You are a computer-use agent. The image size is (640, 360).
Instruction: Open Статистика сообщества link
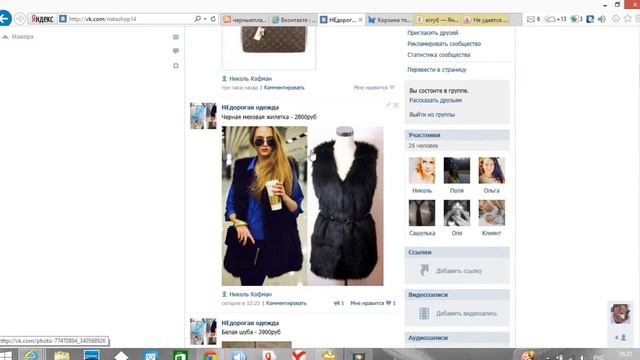click(438, 55)
